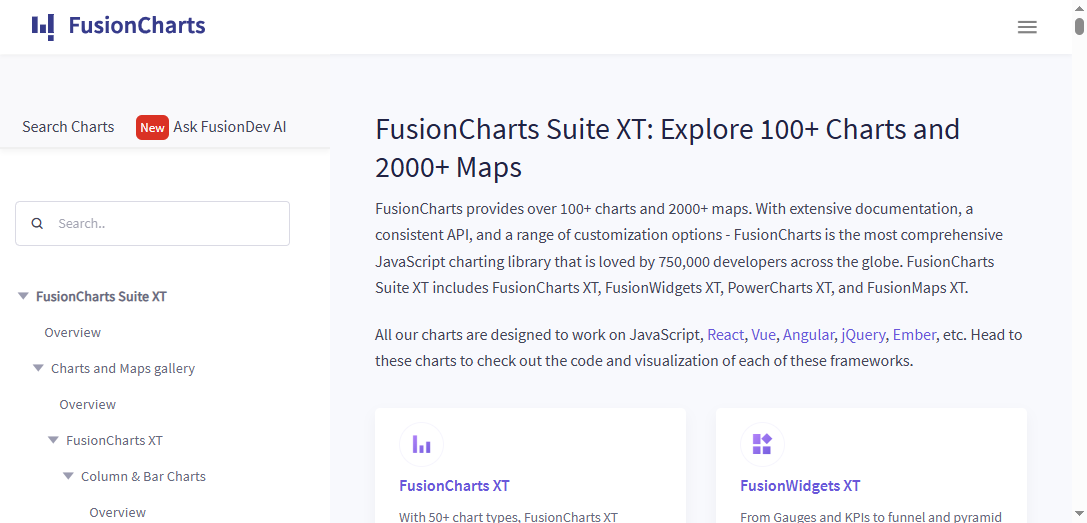Open Overview under Charts and Maps gallery
The height and width of the screenshot is (523, 1087).
87,404
